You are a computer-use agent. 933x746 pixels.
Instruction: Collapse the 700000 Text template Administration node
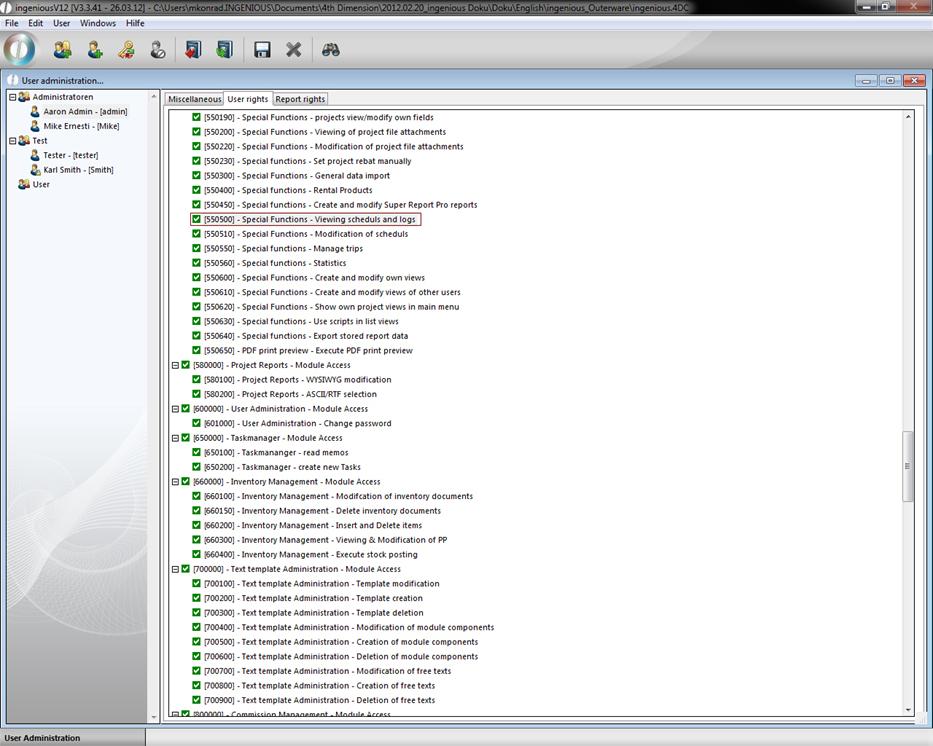pos(175,569)
